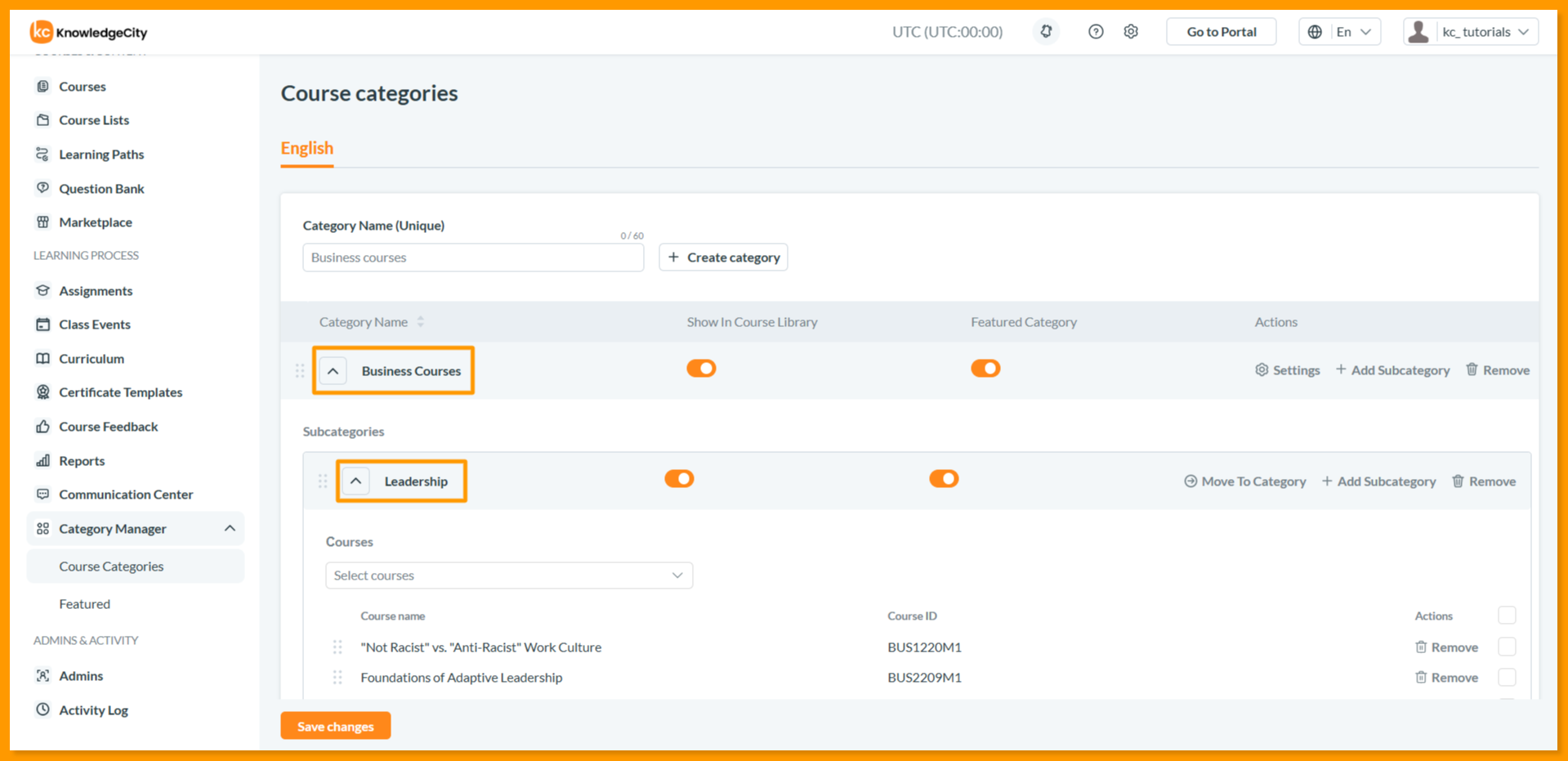
Task: Move Leadership to another category
Action: pyautogui.click(x=1244, y=481)
